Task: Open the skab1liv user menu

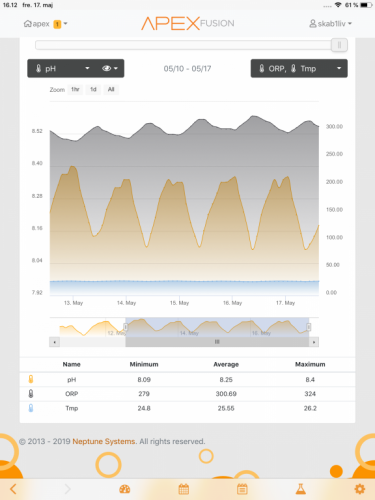Action: (x=331, y=24)
